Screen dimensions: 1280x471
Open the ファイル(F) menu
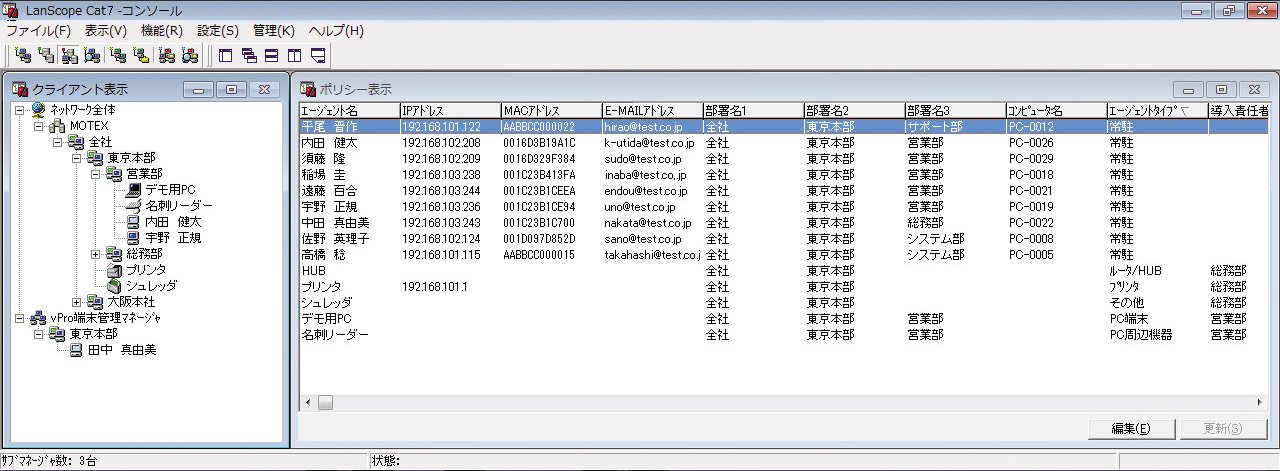click(38, 31)
